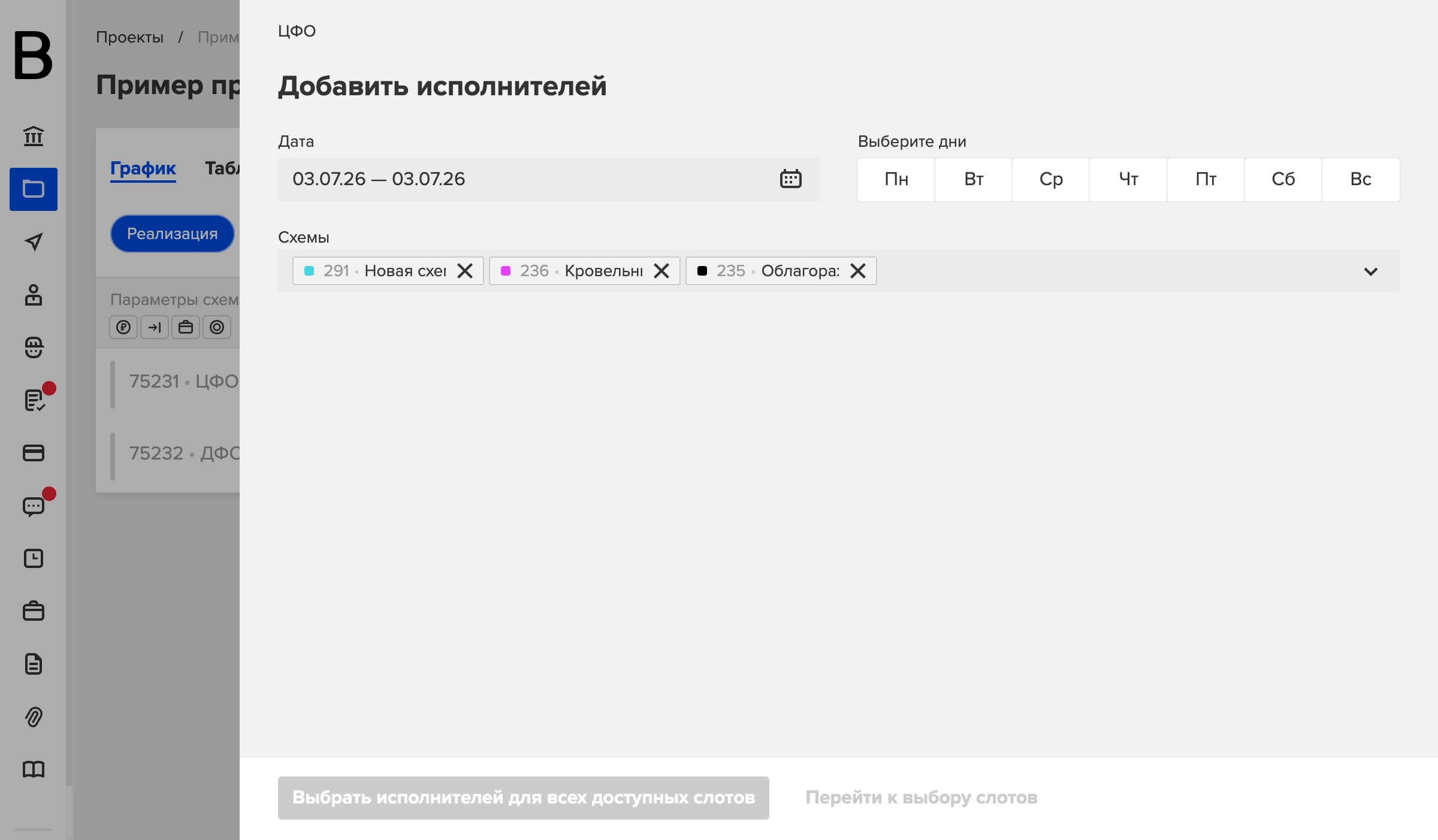Open the briefcase sidebar icon
Viewport: 1438px width, 840px height.
pos(34,611)
